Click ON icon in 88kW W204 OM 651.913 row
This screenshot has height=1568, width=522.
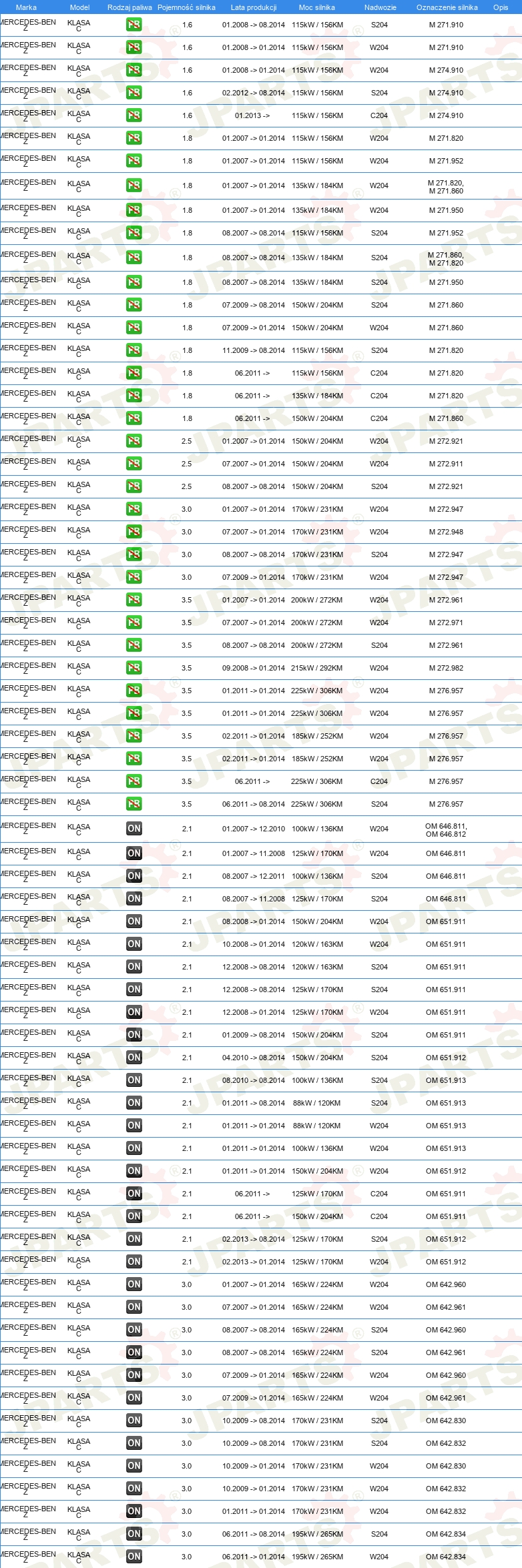134,1126
